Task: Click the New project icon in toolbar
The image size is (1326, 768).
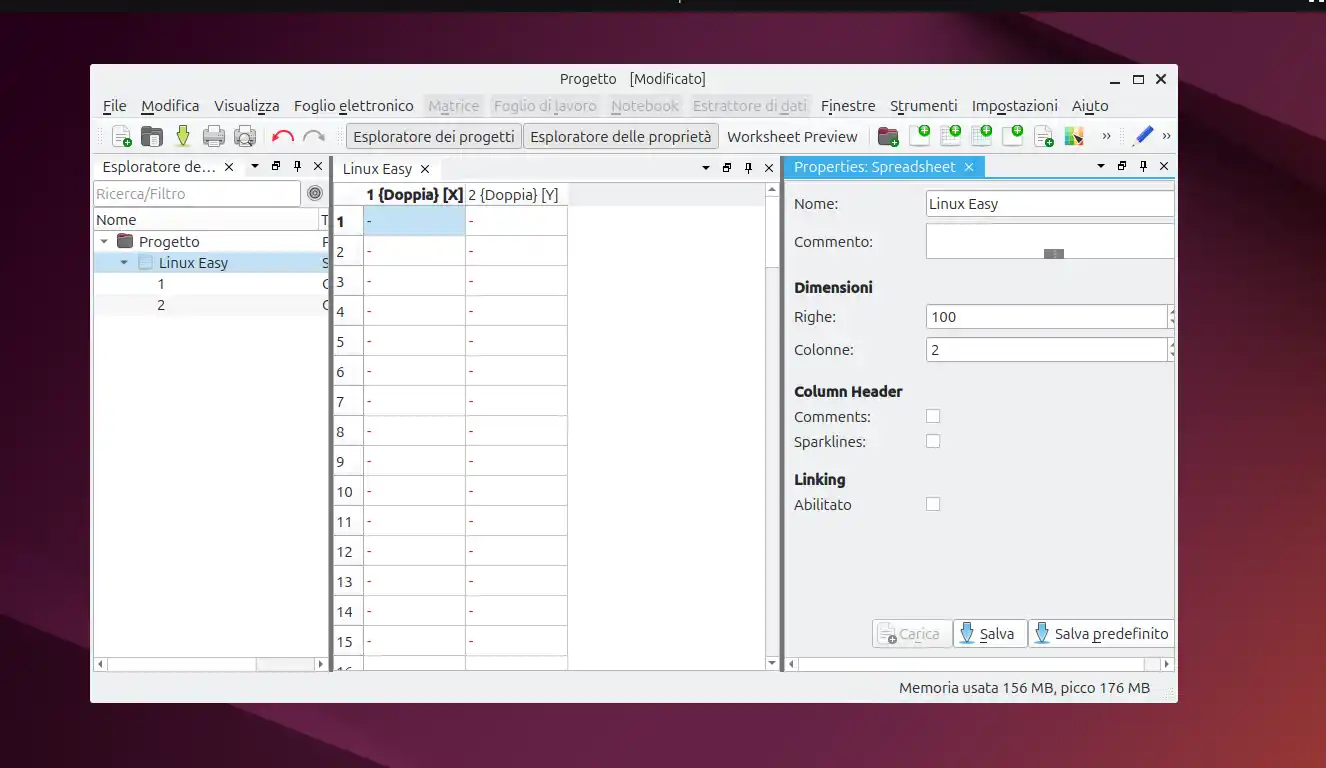Action: coord(121,136)
